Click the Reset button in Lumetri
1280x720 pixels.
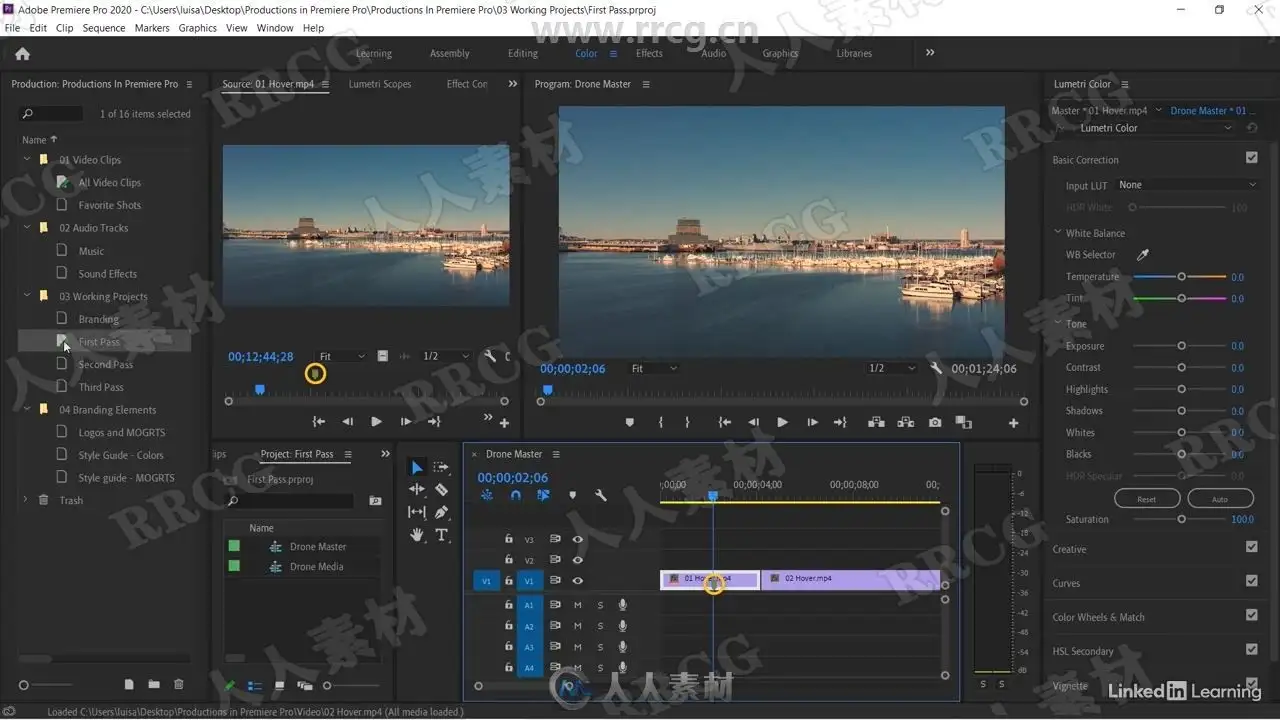[x=1146, y=499]
